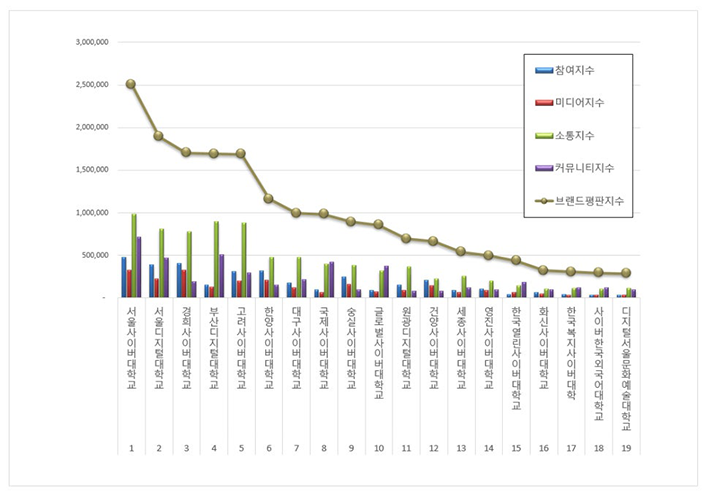Select the line marker above 글로벌사이버대학교
This screenshot has height=493, width=706.
(x=378, y=224)
